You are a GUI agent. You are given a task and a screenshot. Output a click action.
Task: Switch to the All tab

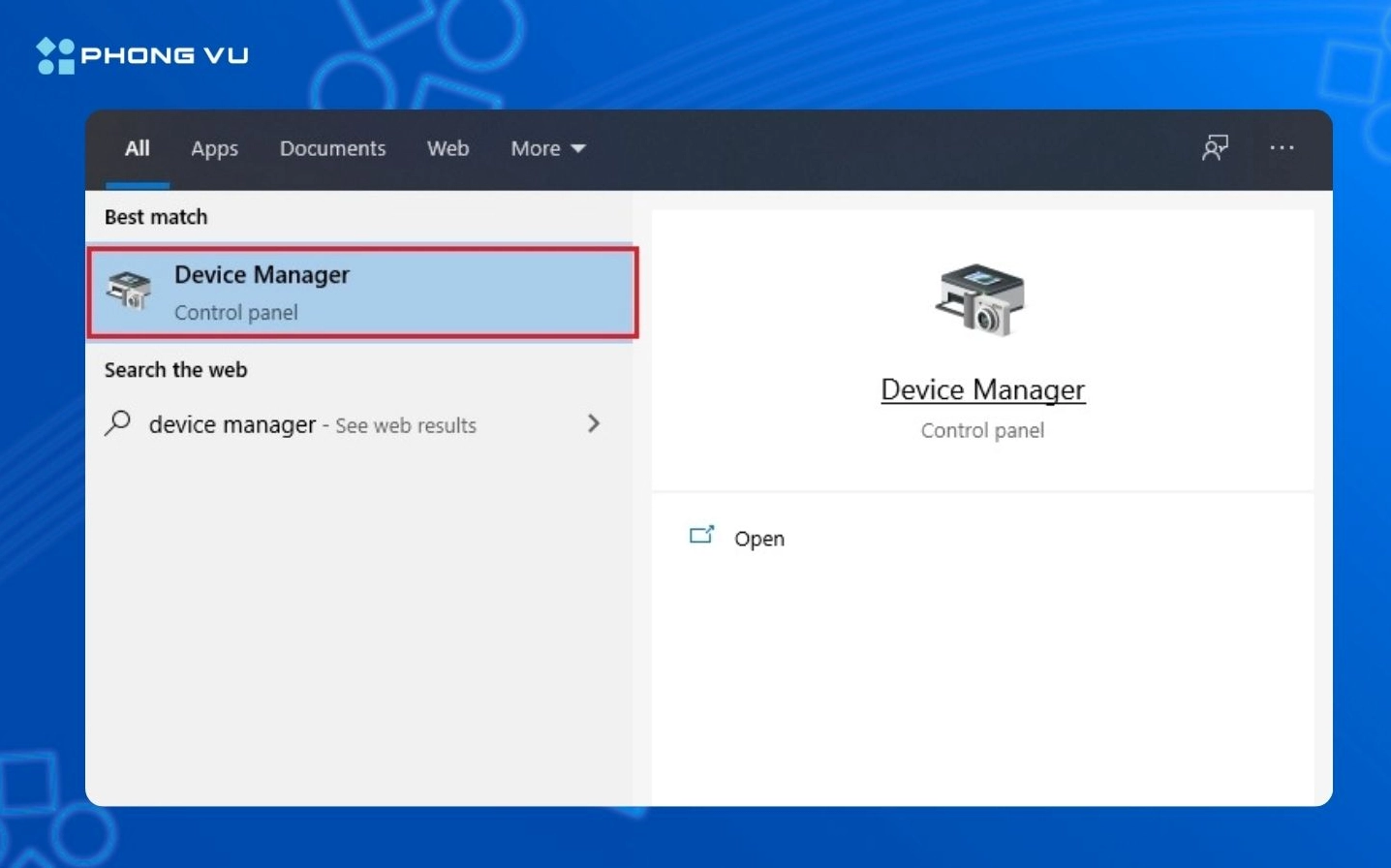click(x=138, y=148)
